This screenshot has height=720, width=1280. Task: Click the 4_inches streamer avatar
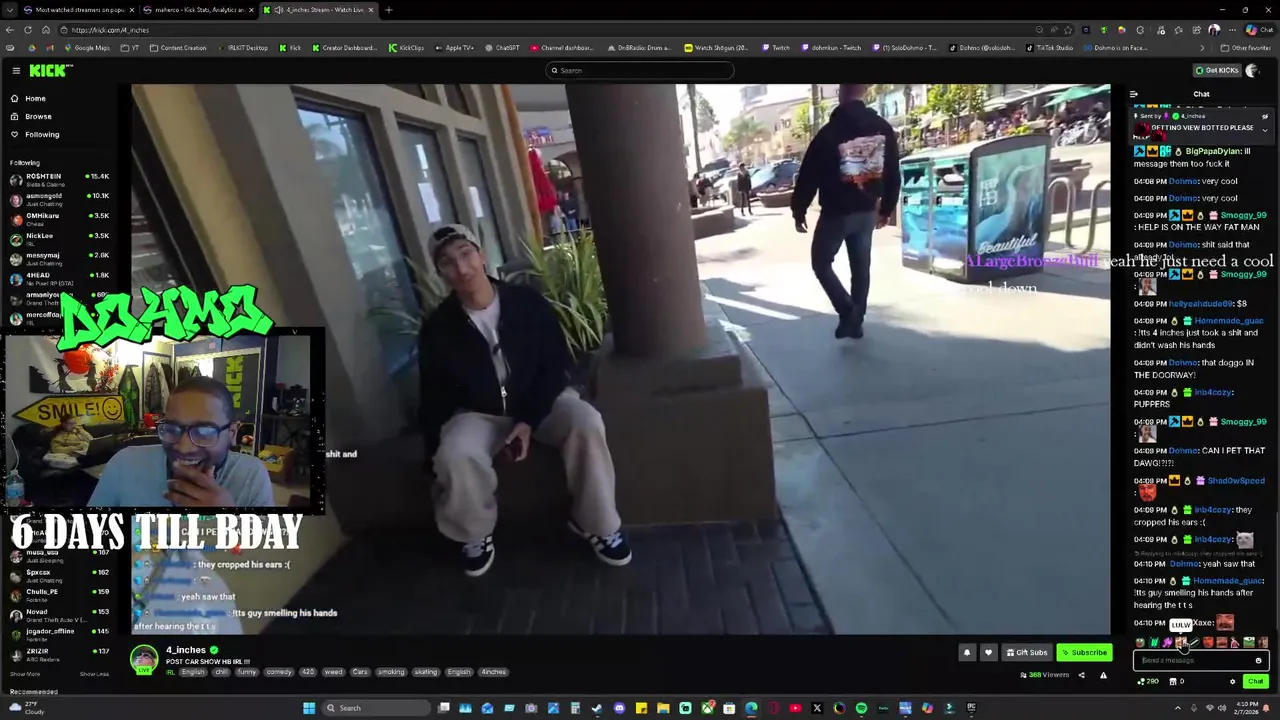[x=145, y=658]
